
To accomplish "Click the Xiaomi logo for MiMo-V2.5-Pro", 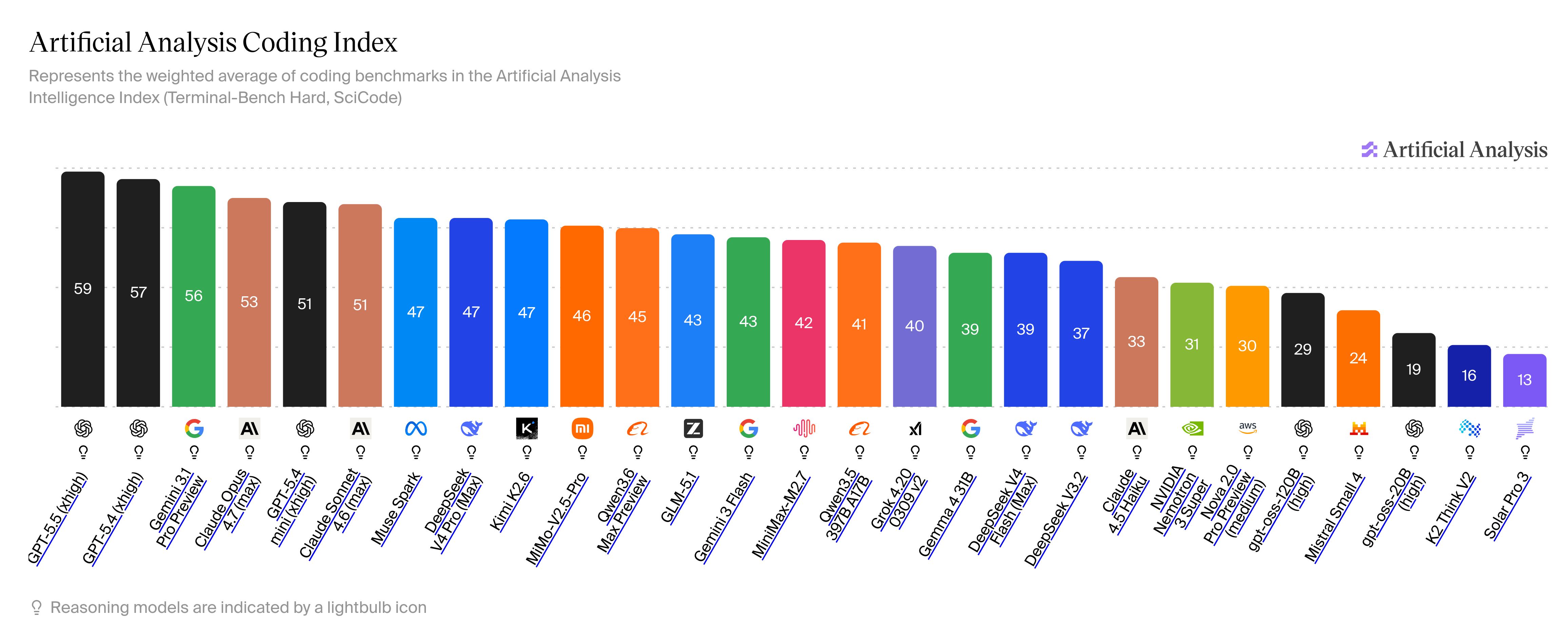I will [x=582, y=429].
